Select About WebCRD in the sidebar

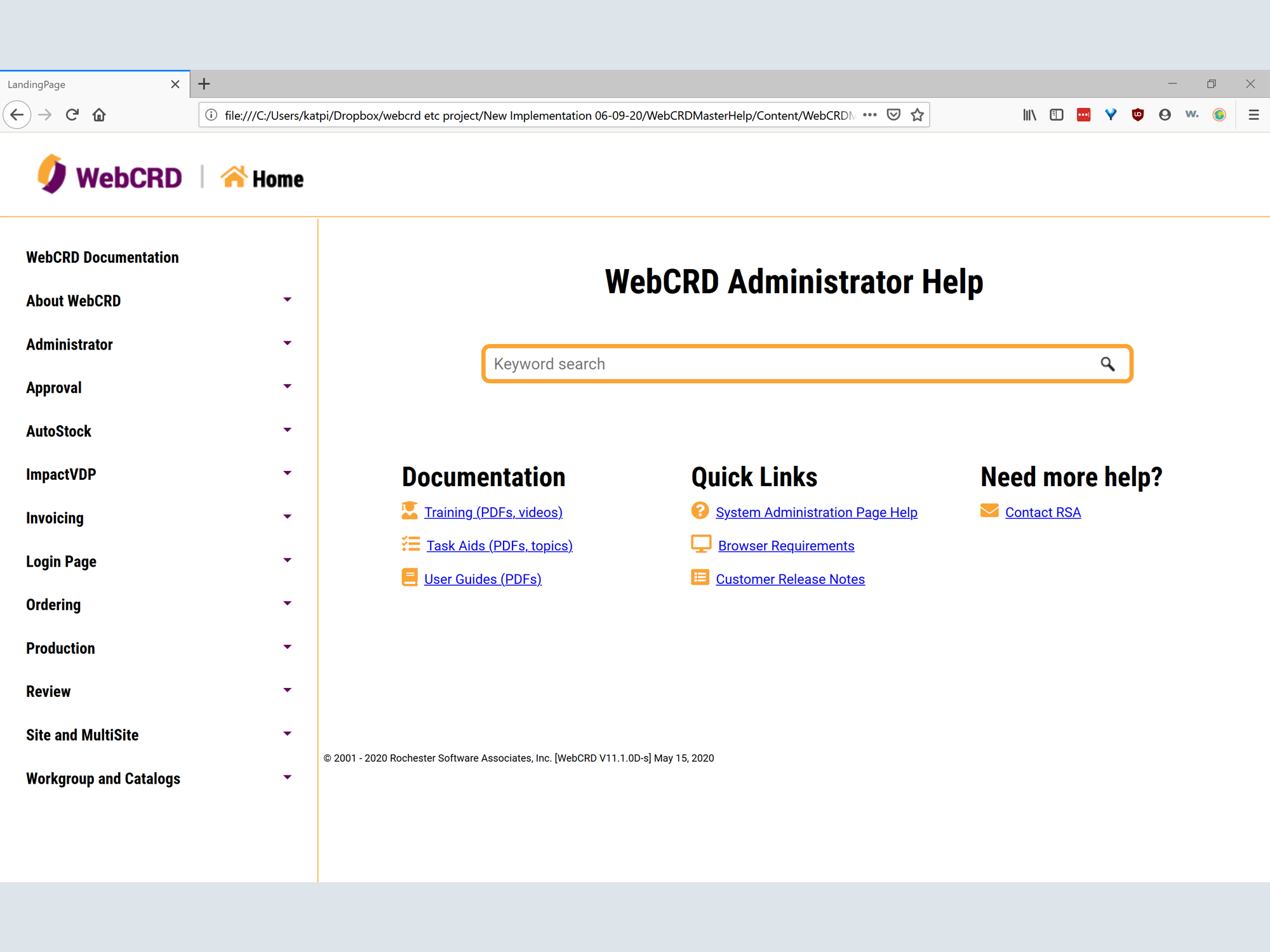coord(73,301)
